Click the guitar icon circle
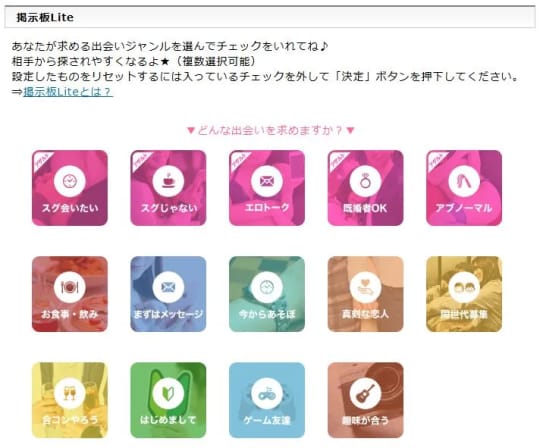Image resolution: width=540 pixels, height=448 pixels. [365, 393]
